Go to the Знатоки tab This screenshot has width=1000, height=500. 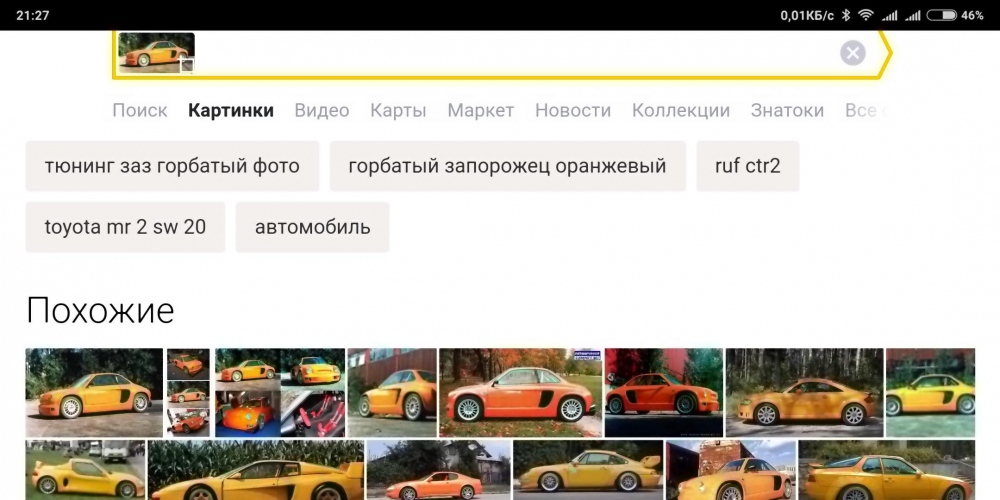[787, 110]
